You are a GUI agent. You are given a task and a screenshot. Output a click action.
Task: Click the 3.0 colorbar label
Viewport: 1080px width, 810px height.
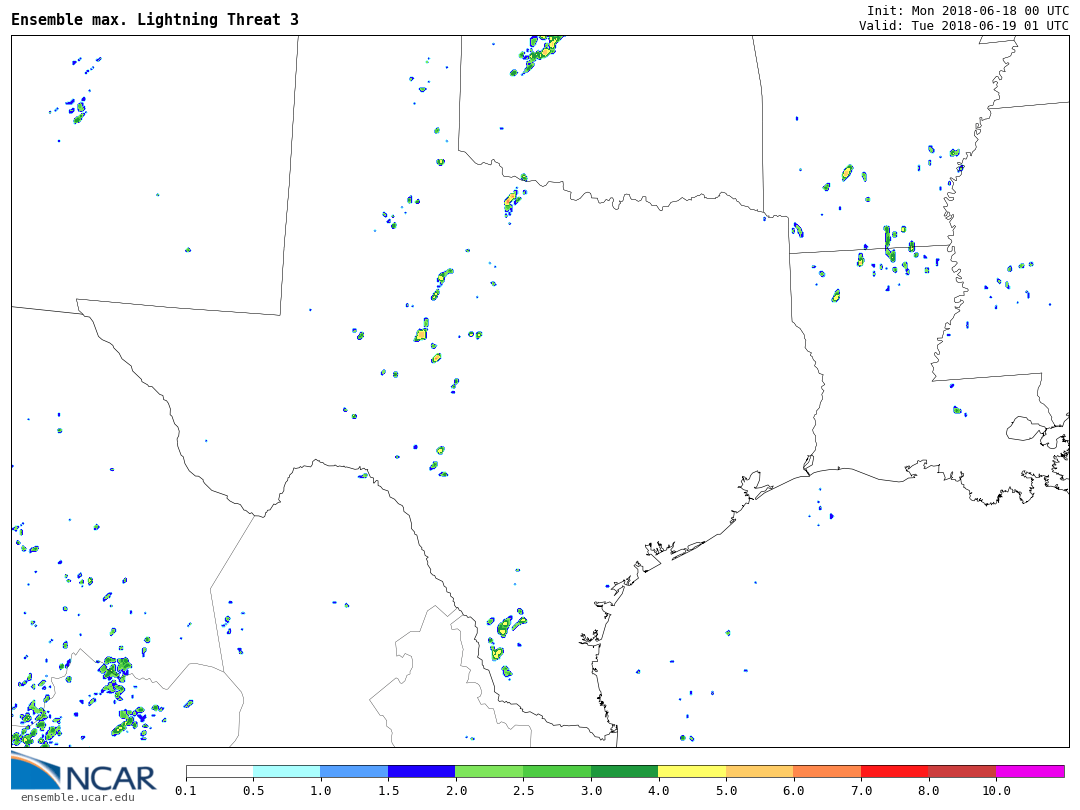(591, 790)
